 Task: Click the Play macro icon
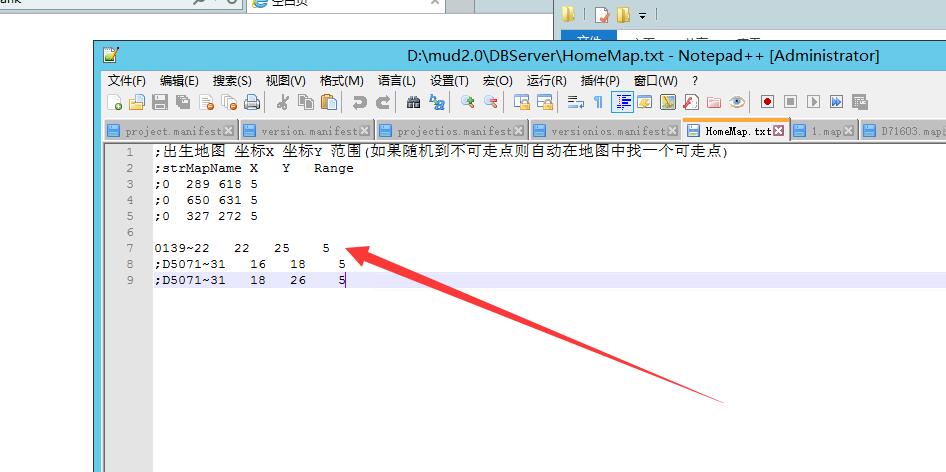pos(813,102)
